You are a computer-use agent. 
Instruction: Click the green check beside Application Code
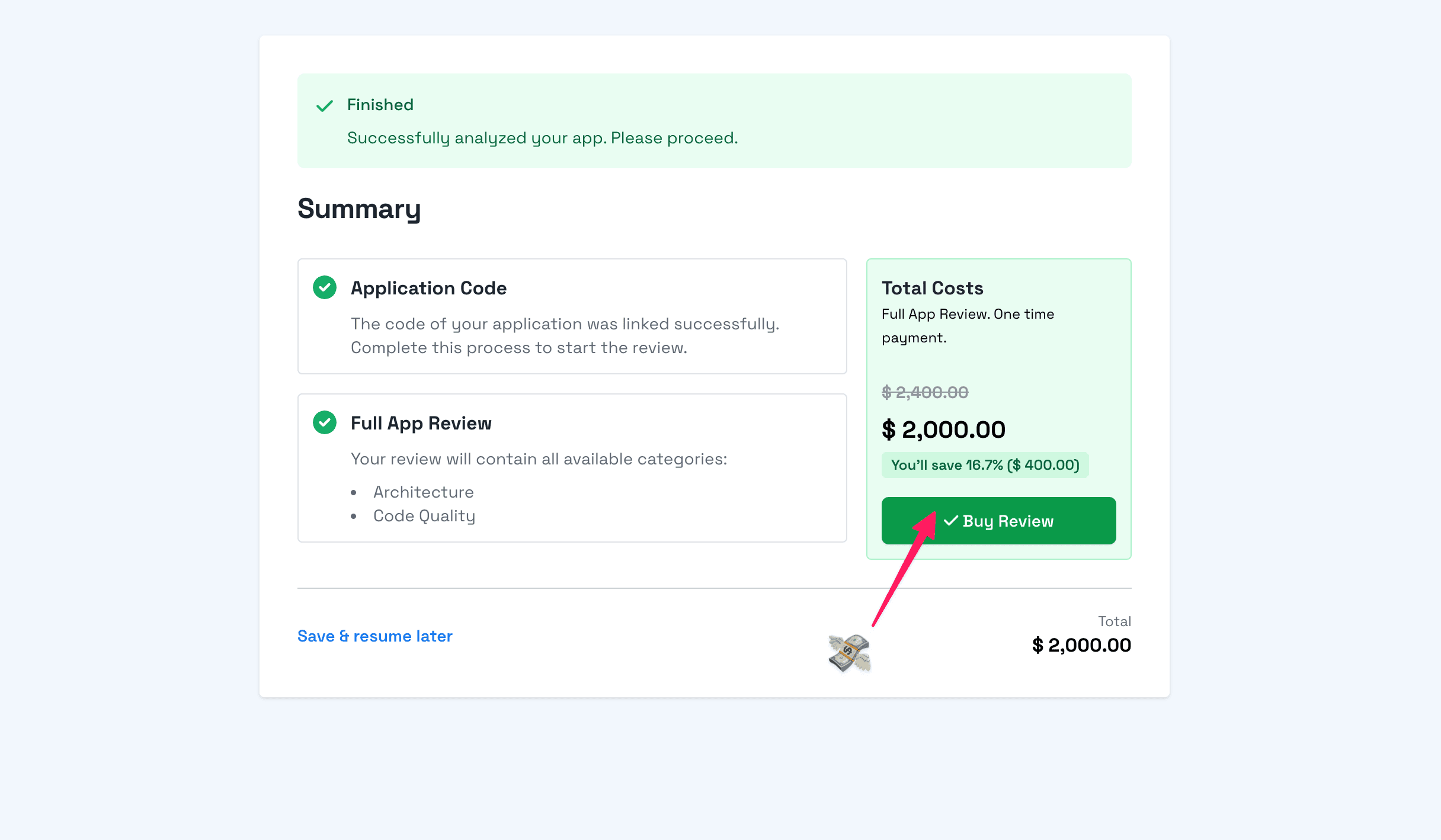coord(325,287)
